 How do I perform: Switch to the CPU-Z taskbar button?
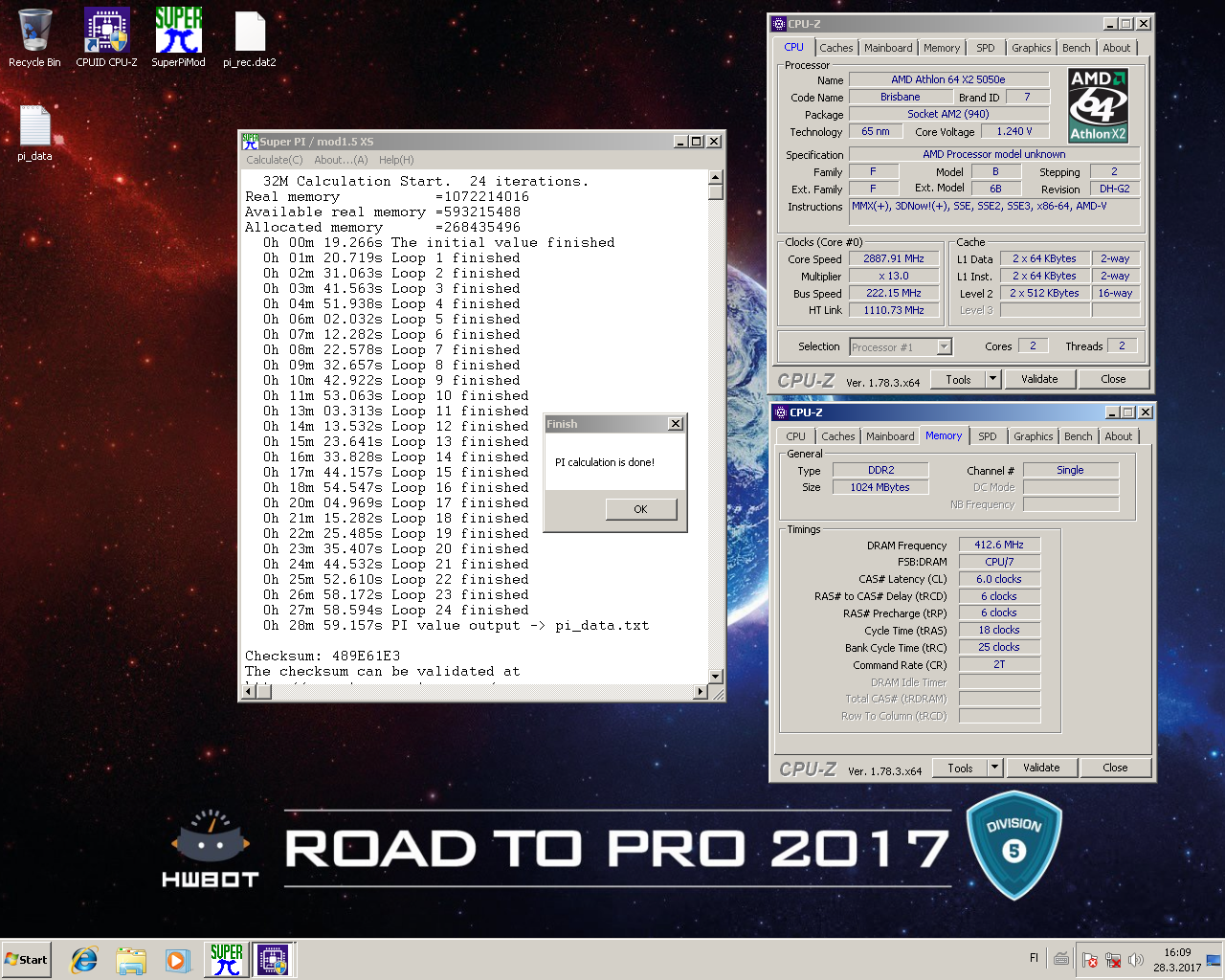coord(274,960)
